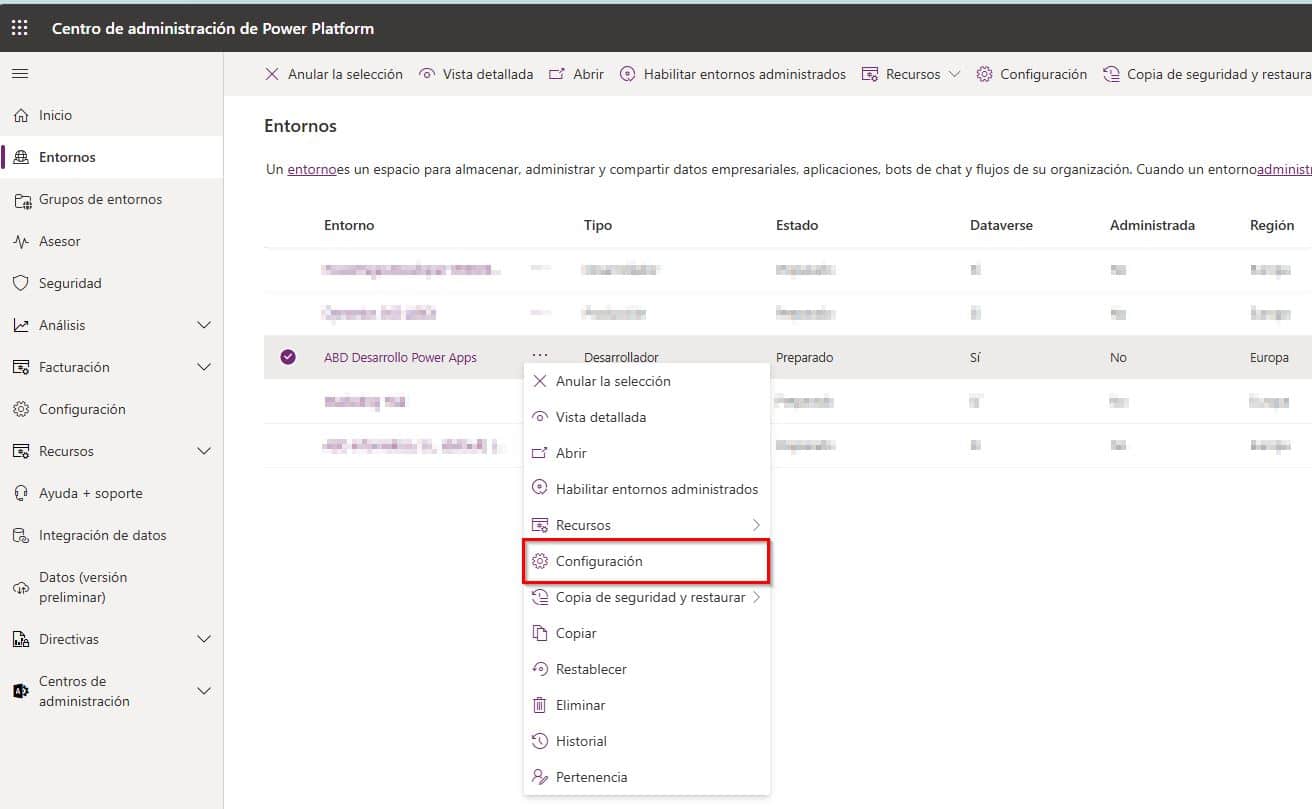Click the 'Preparado' state cell in selected row

805,357
